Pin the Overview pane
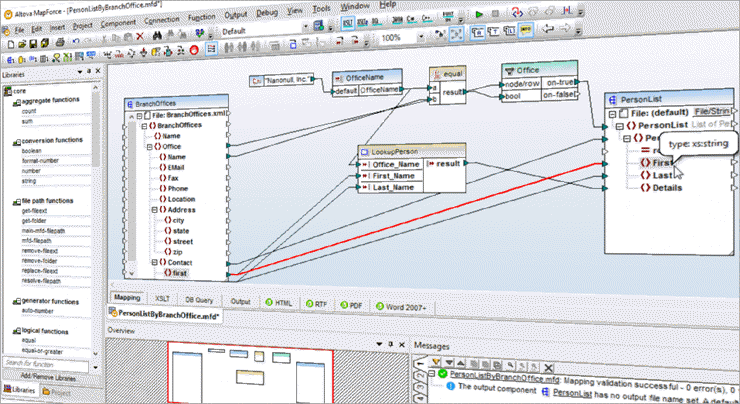740x404 pixels. tap(390, 344)
